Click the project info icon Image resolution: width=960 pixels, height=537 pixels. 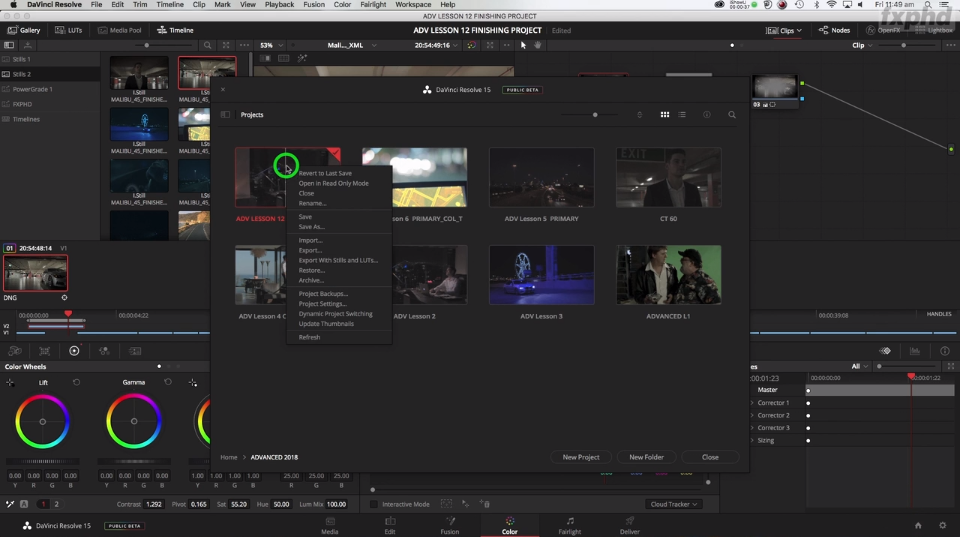[707, 115]
